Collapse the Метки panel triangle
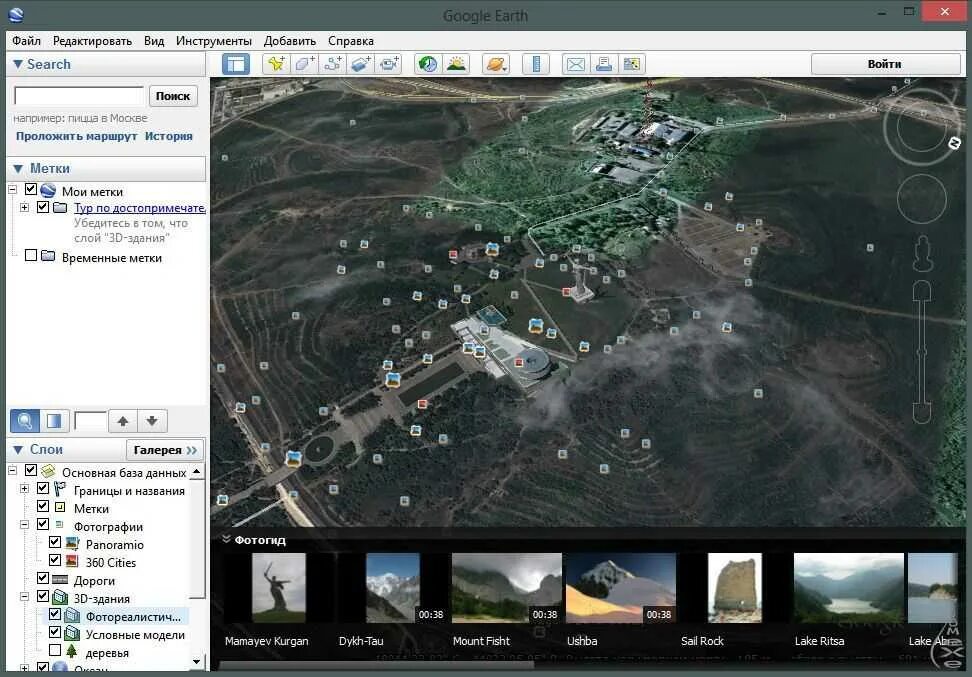Screen dimensions: 972x677 17,169
